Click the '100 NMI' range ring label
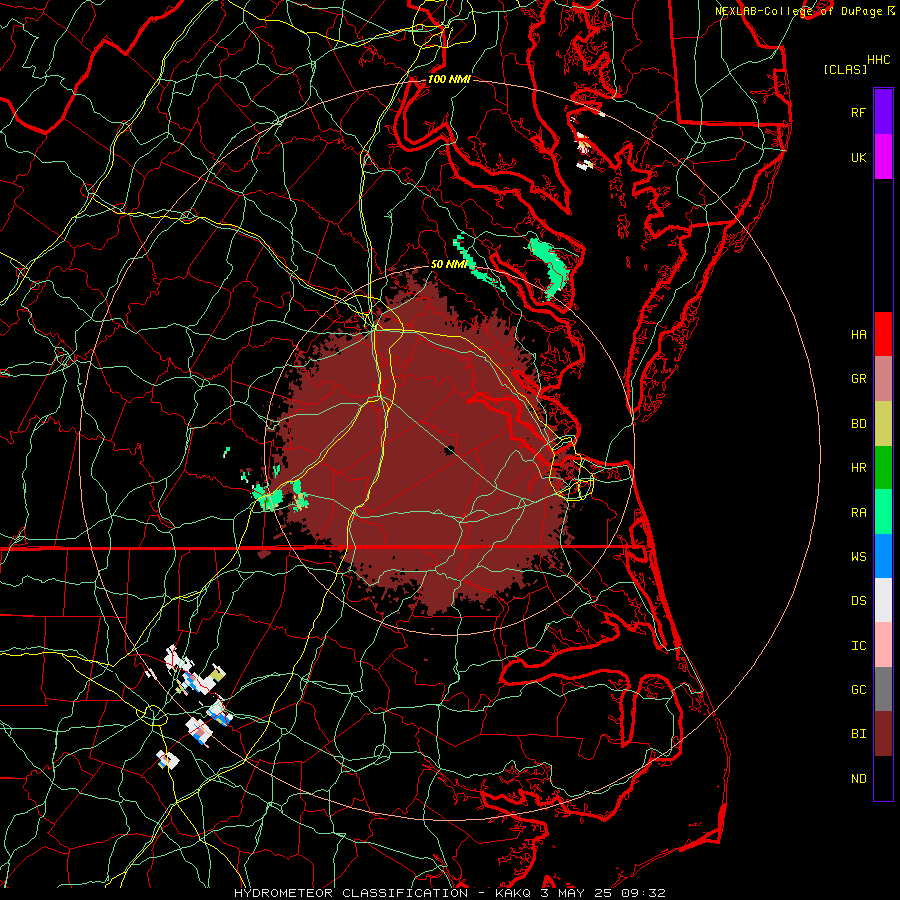The width and height of the screenshot is (900, 900). point(449,79)
